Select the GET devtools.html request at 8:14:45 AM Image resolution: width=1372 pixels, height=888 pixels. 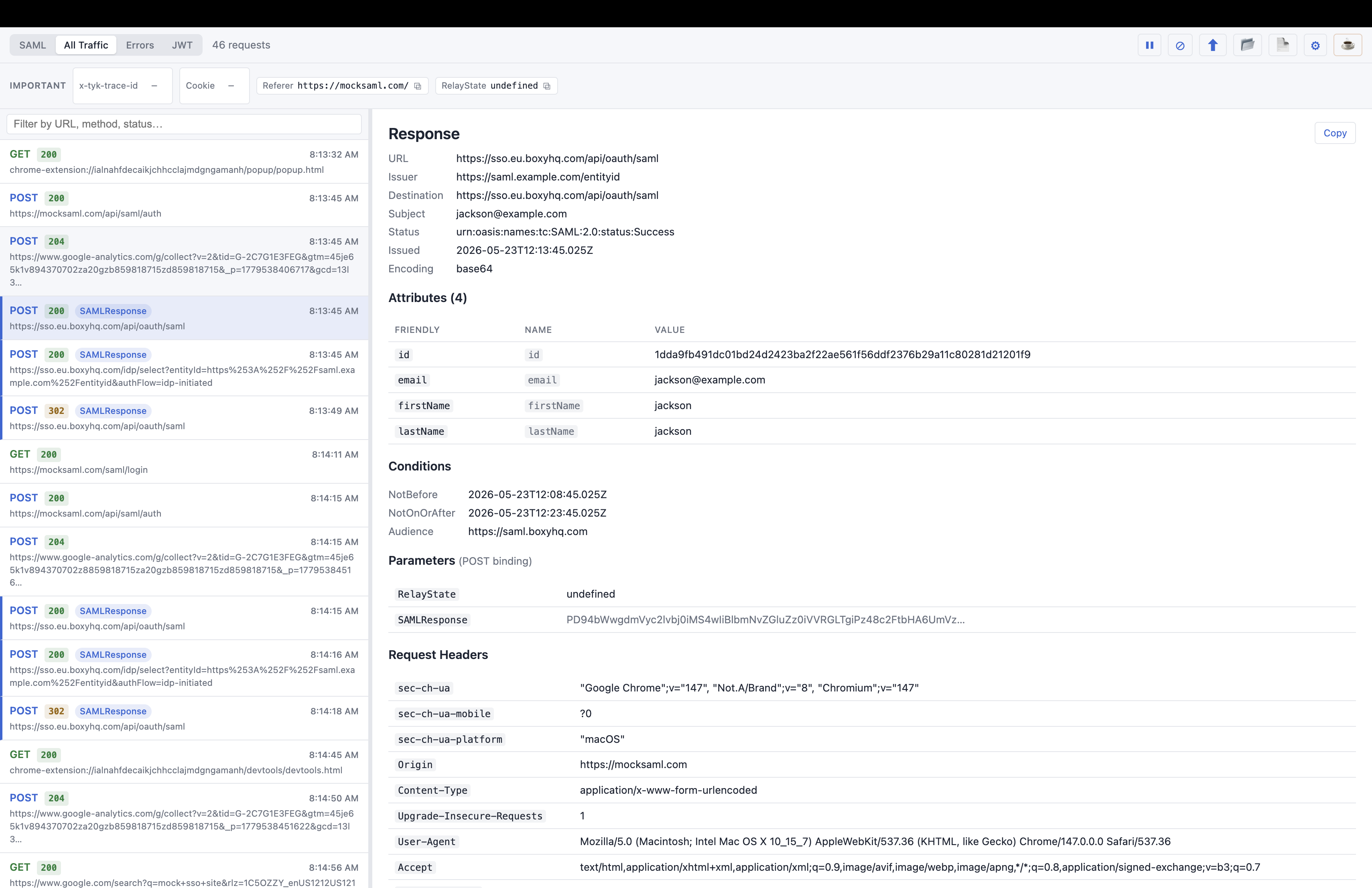[184, 762]
